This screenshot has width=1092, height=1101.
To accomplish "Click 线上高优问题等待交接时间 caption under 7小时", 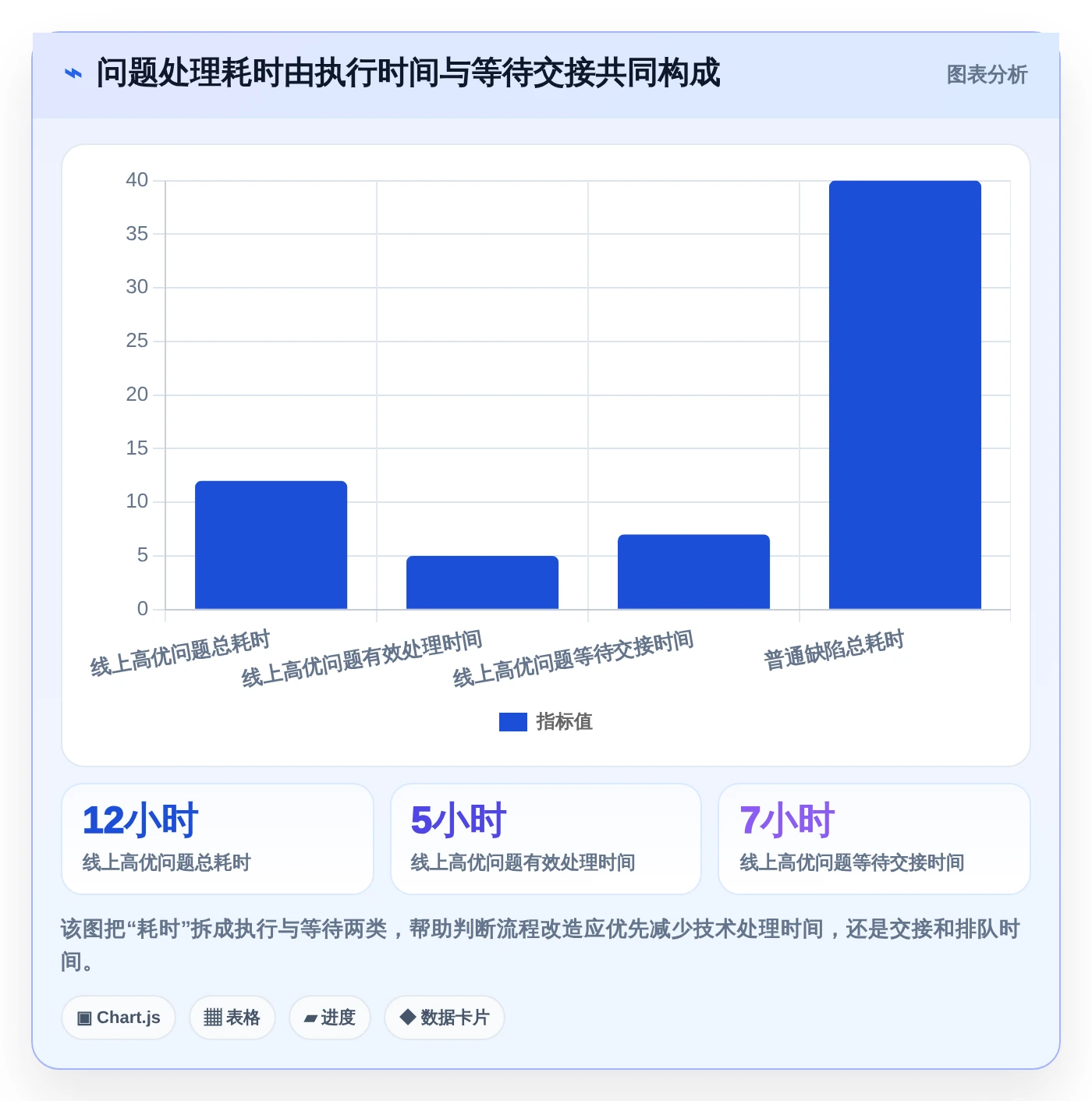I will coord(853,862).
